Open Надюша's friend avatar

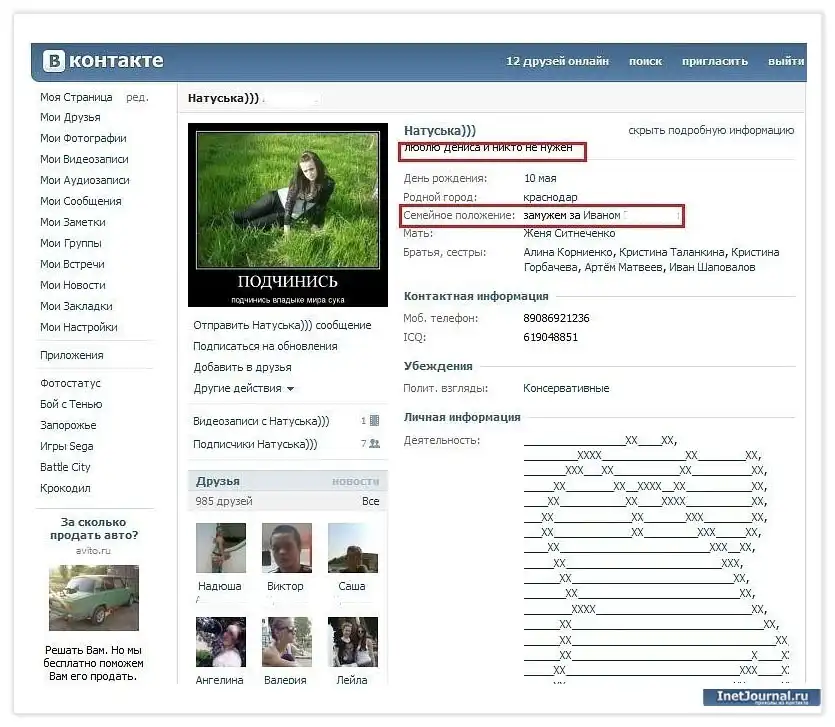click(x=220, y=548)
